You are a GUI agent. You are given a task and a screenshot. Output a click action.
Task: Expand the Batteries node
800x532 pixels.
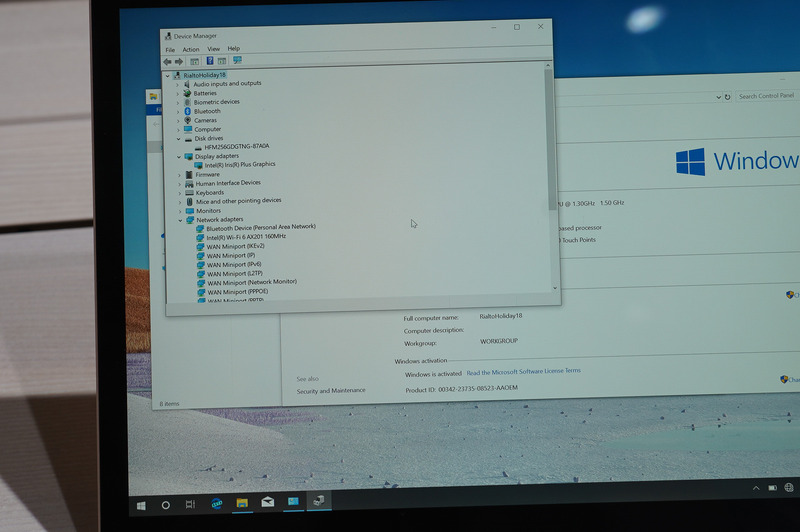click(178, 94)
